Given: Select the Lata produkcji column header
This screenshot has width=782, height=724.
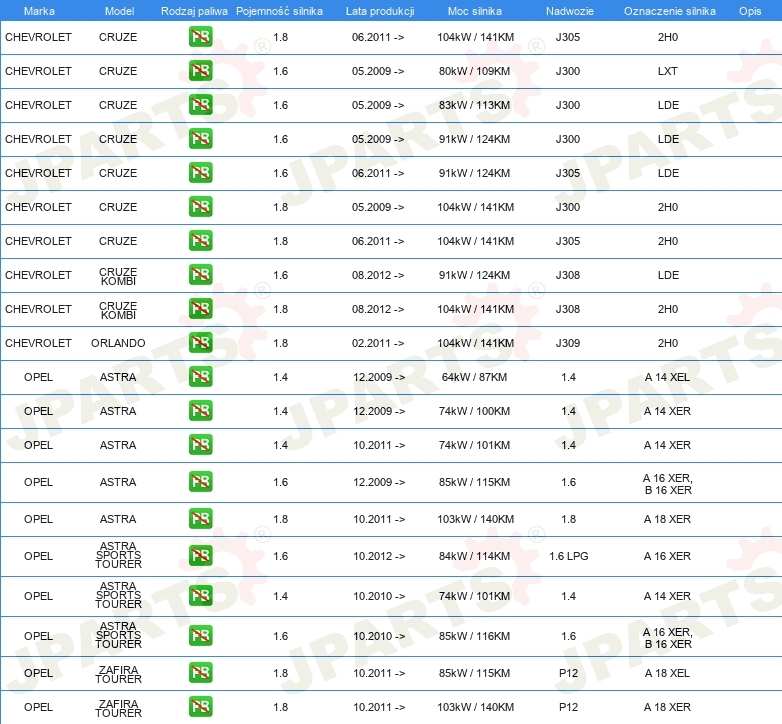Looking at the screenshot, I should tap(380, 10).
